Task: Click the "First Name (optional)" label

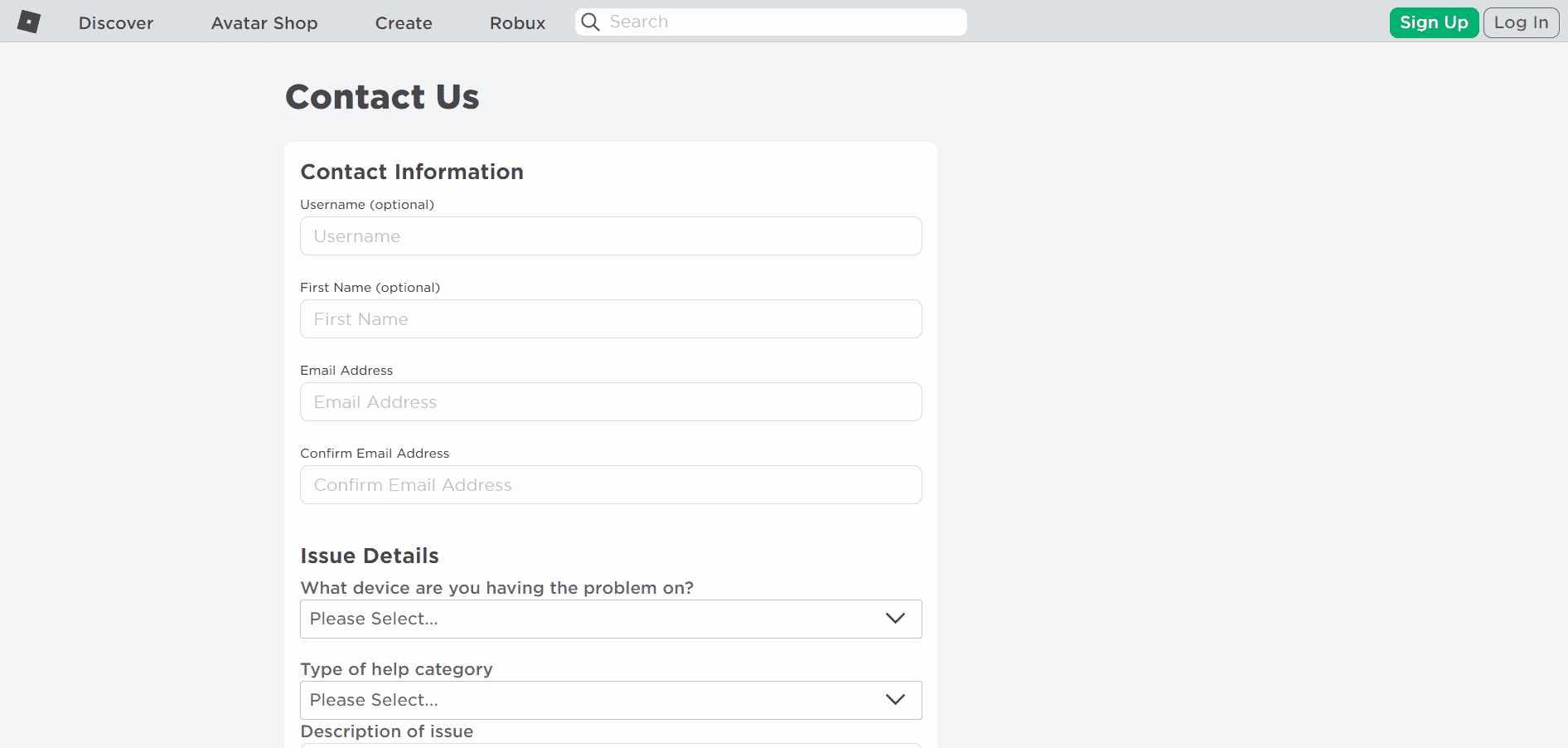Action: (x=370, y=288)
